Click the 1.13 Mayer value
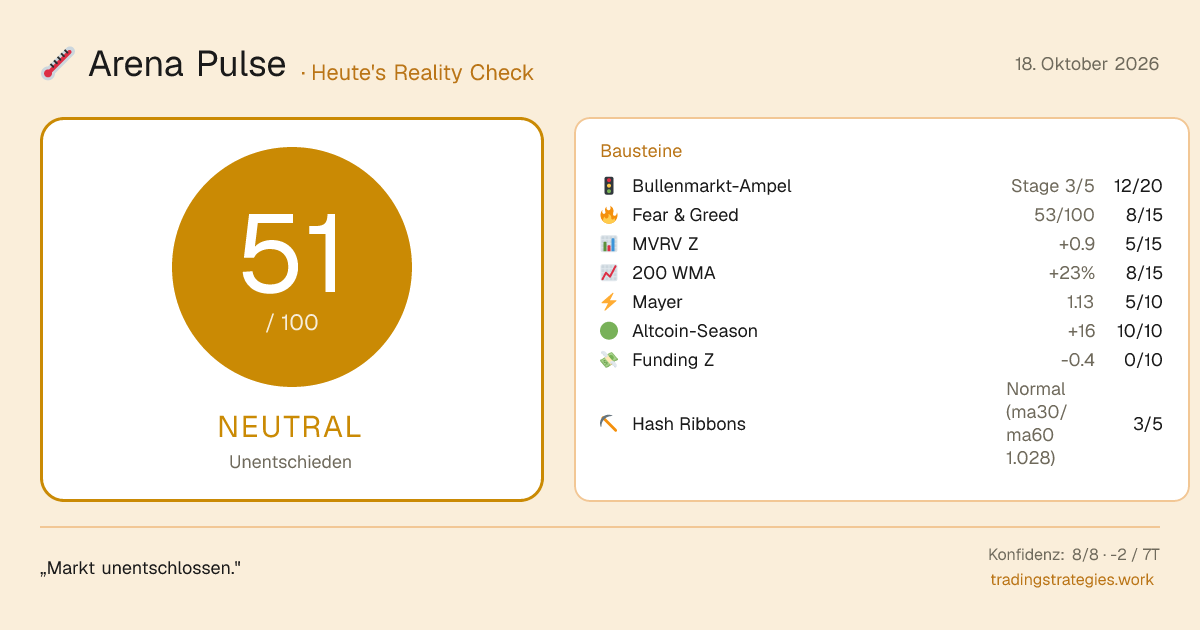The image size is (1200, 630). click(1080, 302)
